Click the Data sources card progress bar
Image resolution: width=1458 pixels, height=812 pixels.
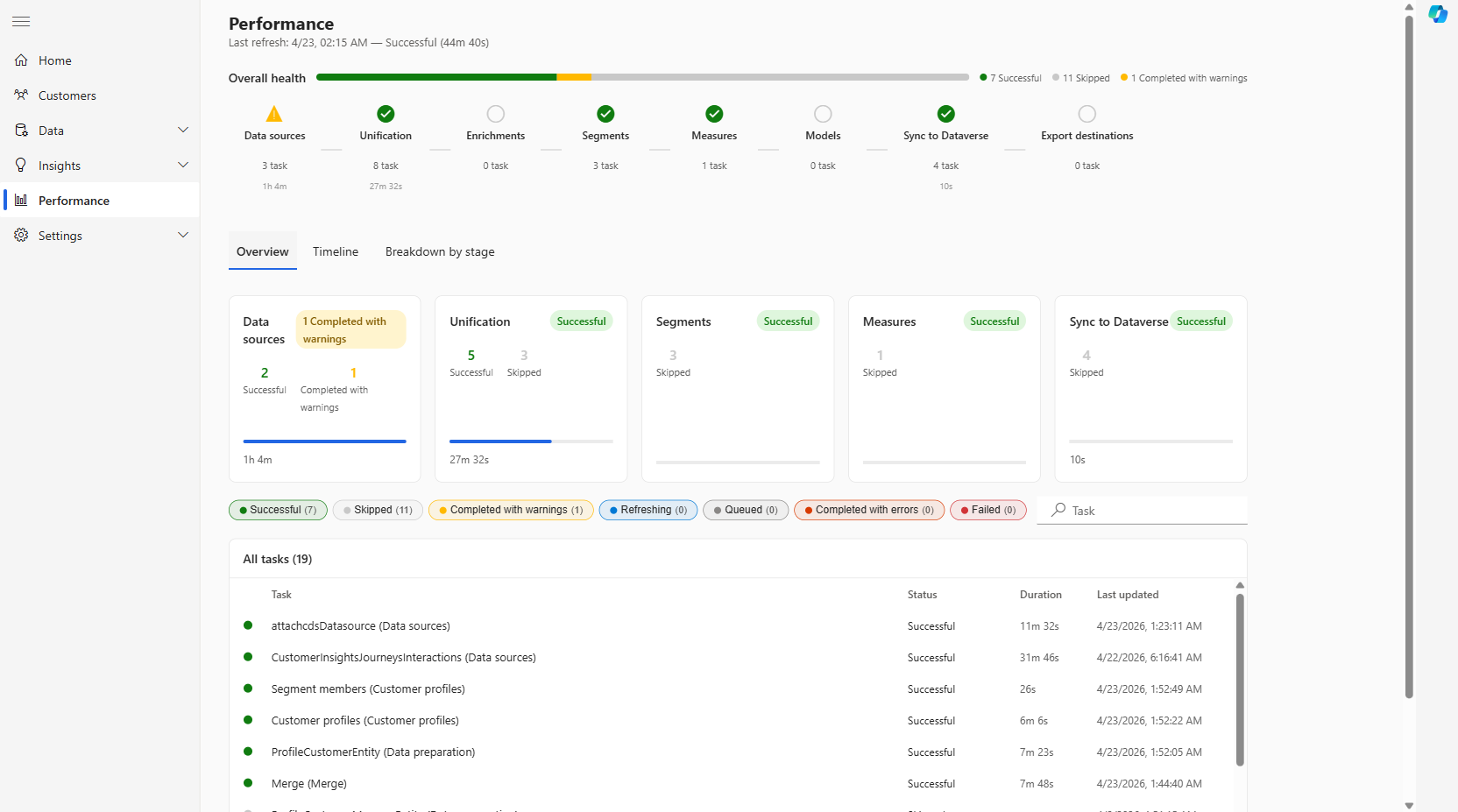point(324,441)
